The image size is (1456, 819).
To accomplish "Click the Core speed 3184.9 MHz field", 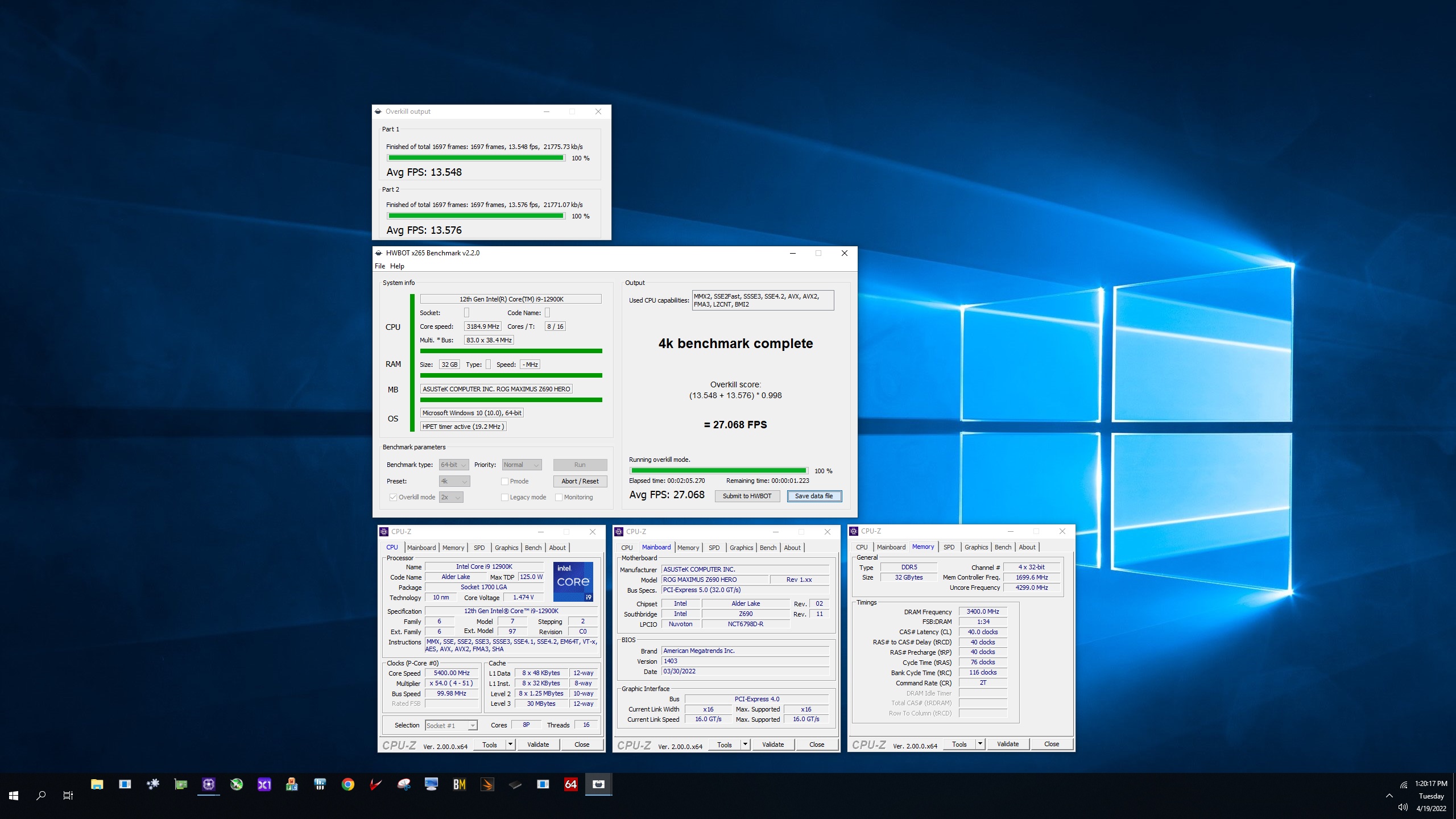I will tap(483, 326).
